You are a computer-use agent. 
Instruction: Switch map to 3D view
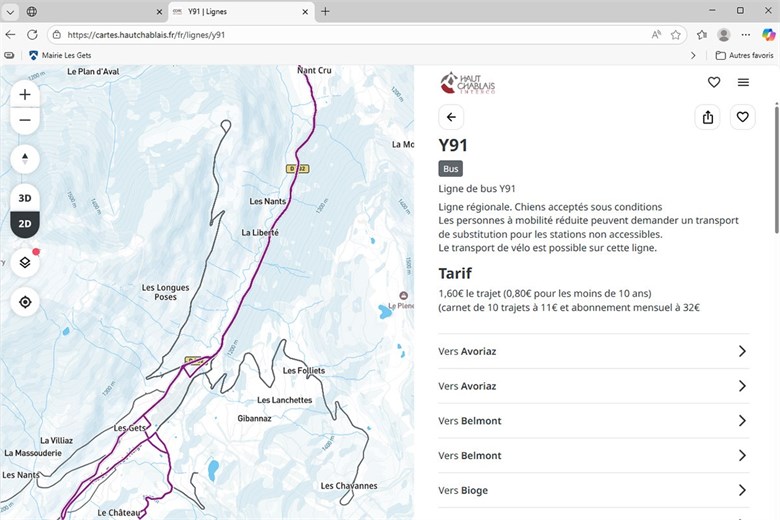25,197
